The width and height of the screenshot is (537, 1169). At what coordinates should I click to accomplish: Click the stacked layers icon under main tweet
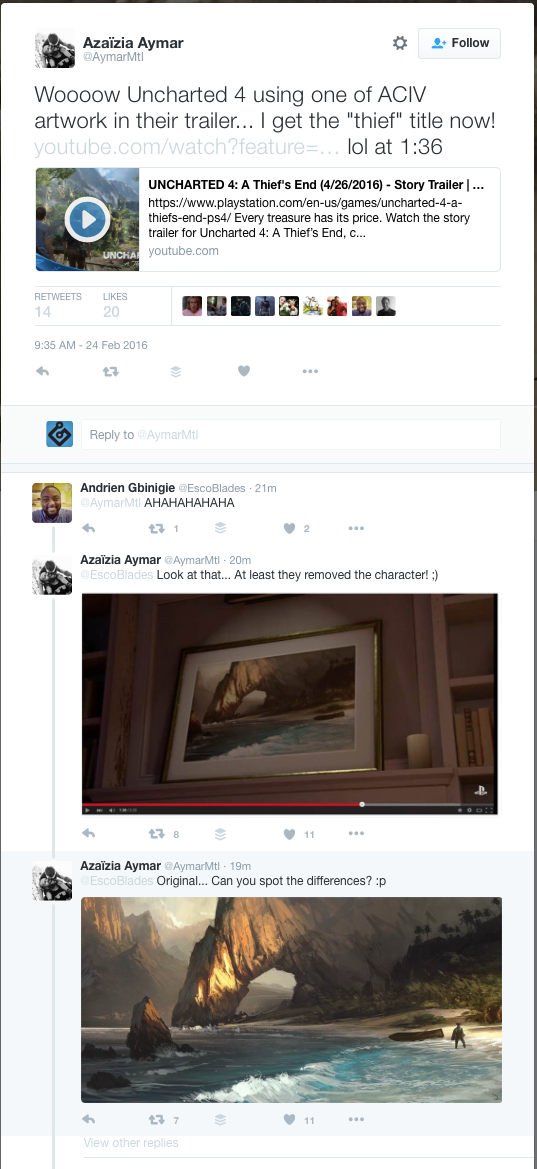[175, 371]
